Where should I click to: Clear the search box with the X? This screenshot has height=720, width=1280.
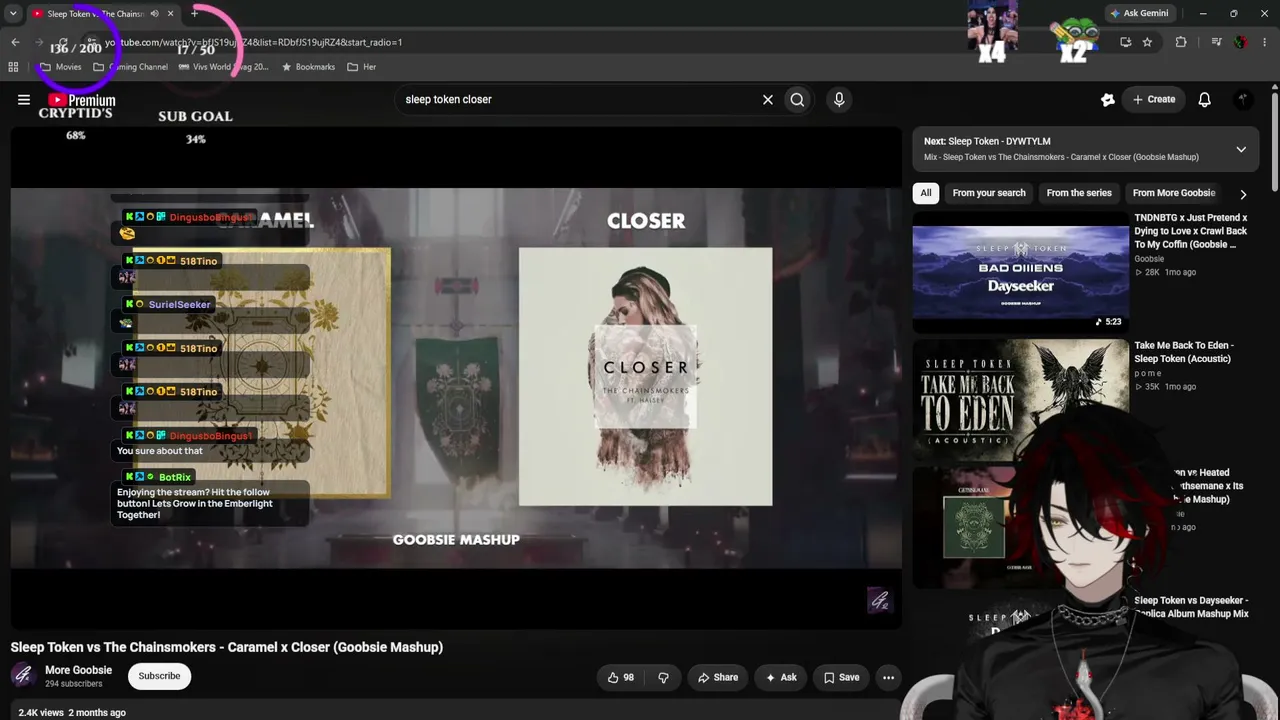[768, 99]
